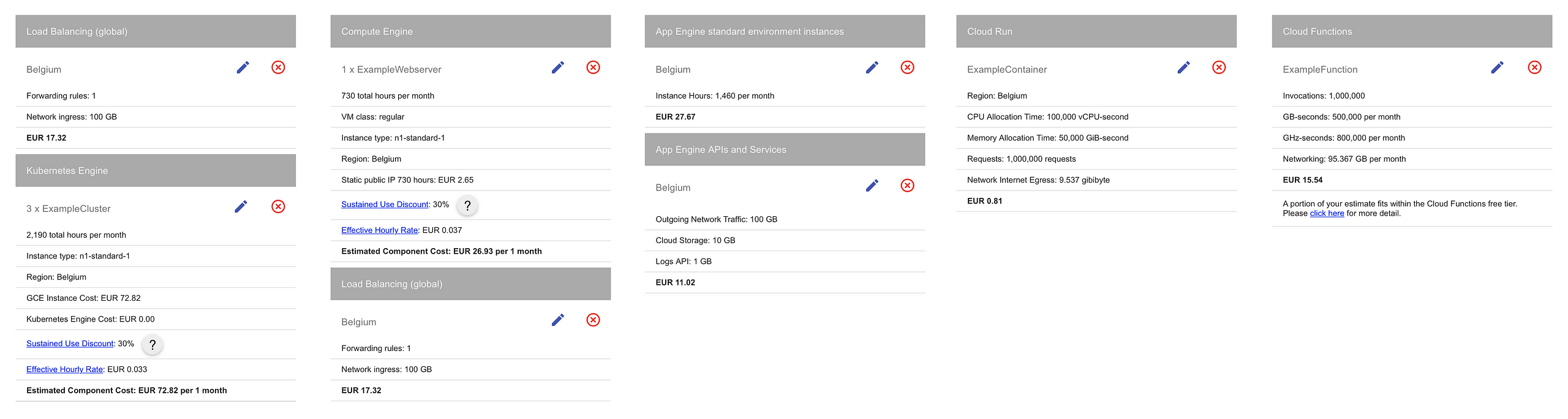The height and width of the screenshot is (419, 1568).
Task: Open Effective Hourly Rate link in Kubernetes Engine
Action: click(64, 369)
